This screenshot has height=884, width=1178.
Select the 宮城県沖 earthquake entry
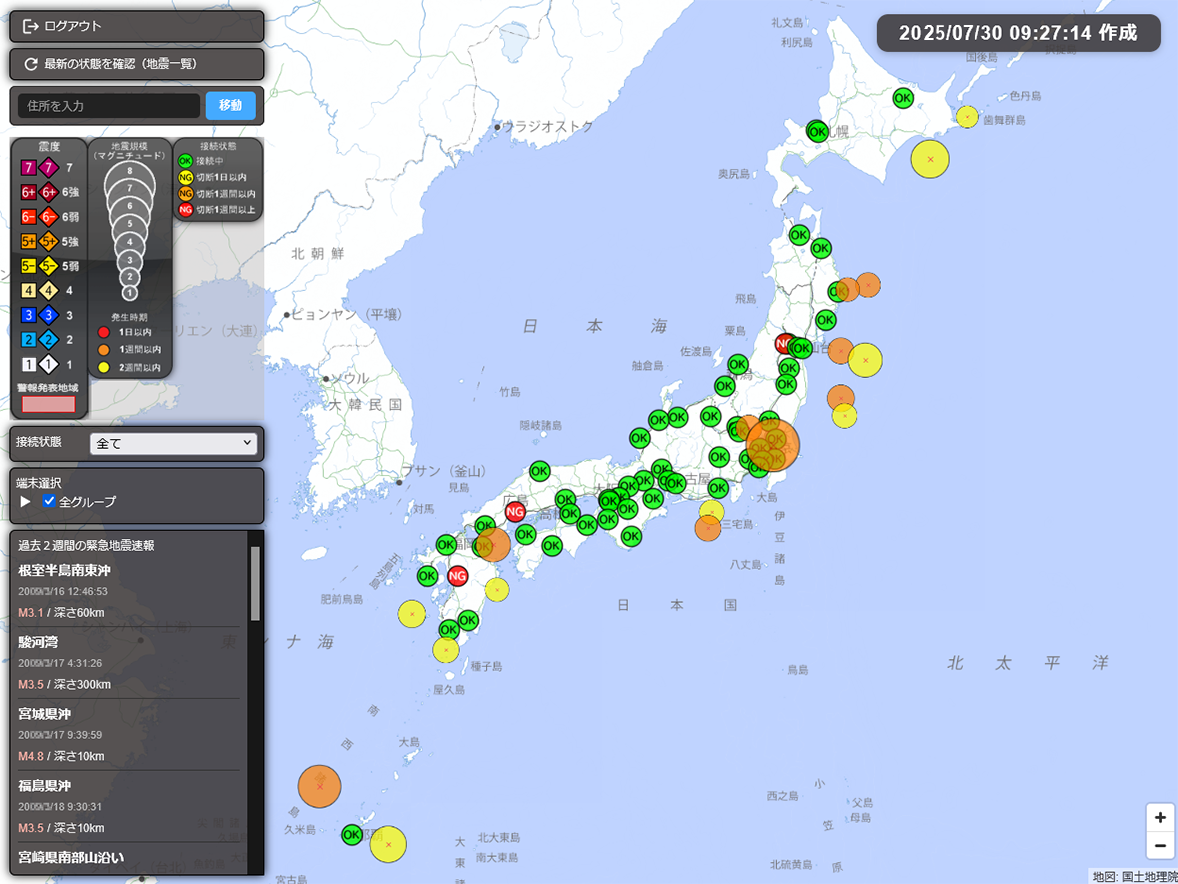[x=128, y=735]
